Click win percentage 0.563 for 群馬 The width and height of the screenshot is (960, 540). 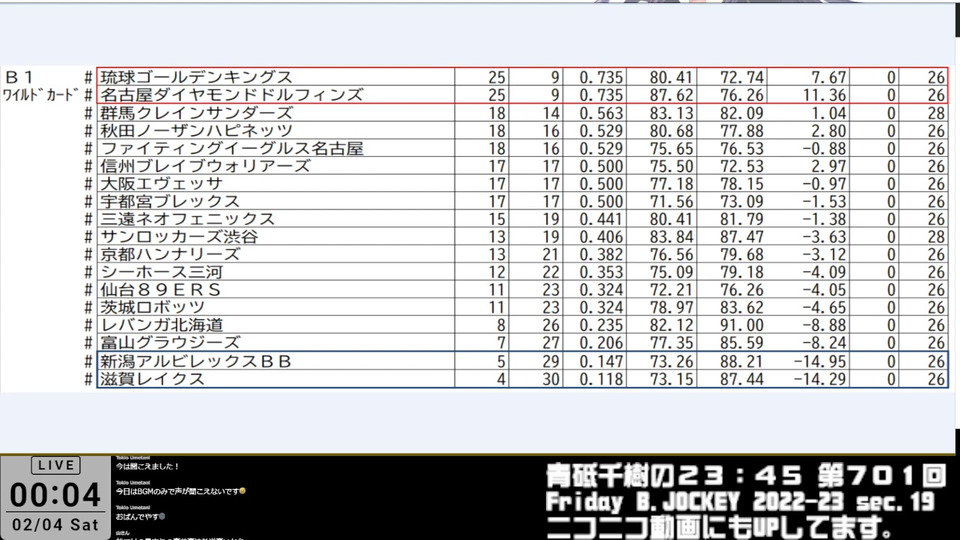(x=601, y=113)
